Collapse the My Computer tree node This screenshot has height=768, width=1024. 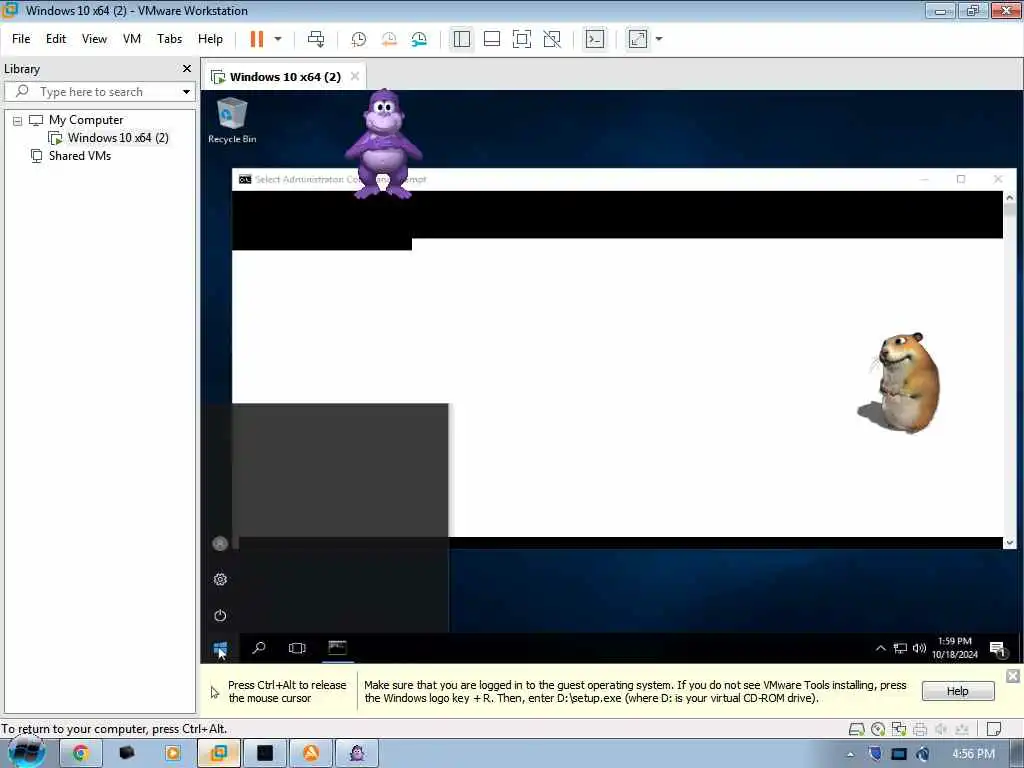[x=18, y=121]
